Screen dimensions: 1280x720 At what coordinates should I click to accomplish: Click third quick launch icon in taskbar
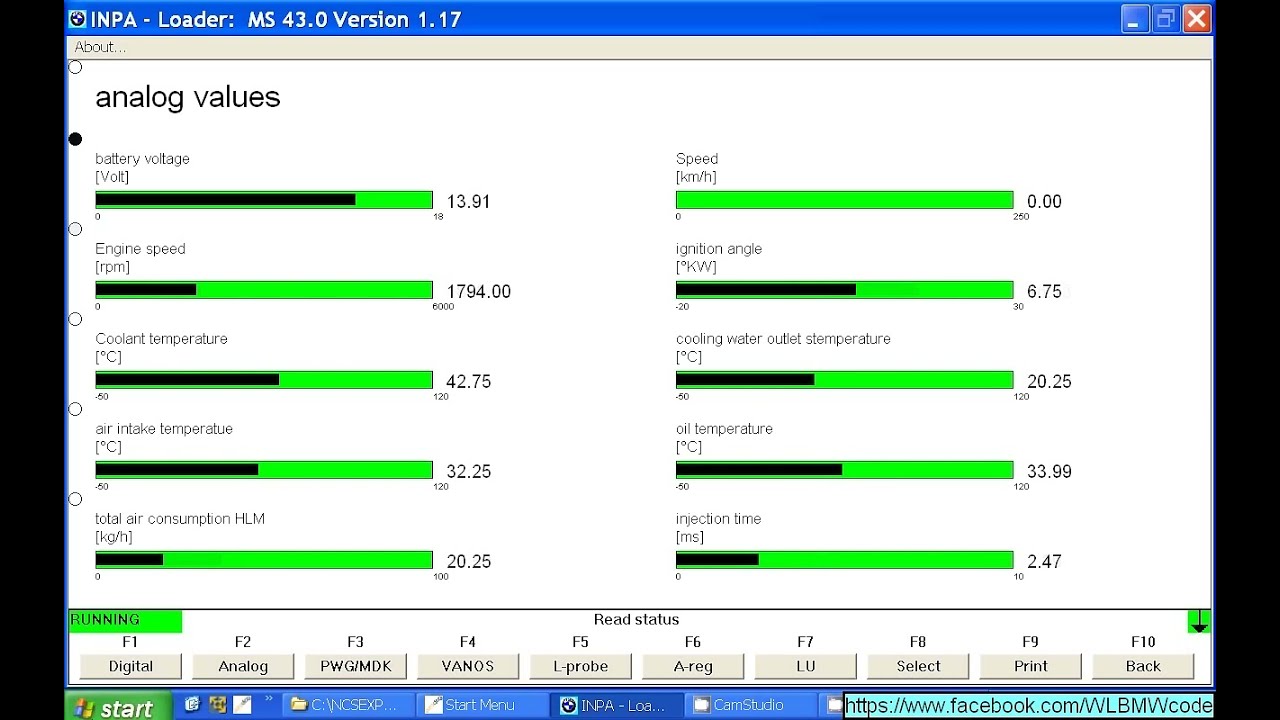point(242,705)
